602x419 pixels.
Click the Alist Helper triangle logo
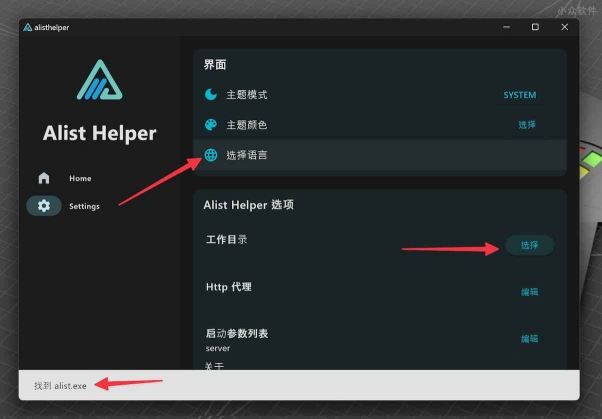click(x=100, y=80)
